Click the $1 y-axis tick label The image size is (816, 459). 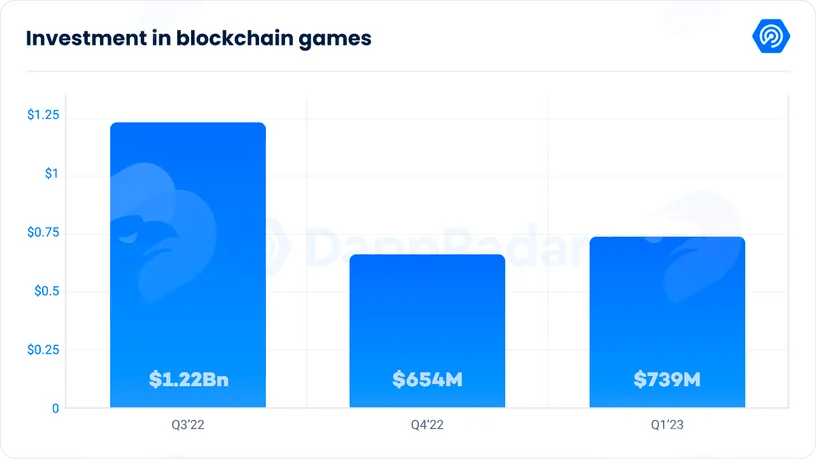52,173
